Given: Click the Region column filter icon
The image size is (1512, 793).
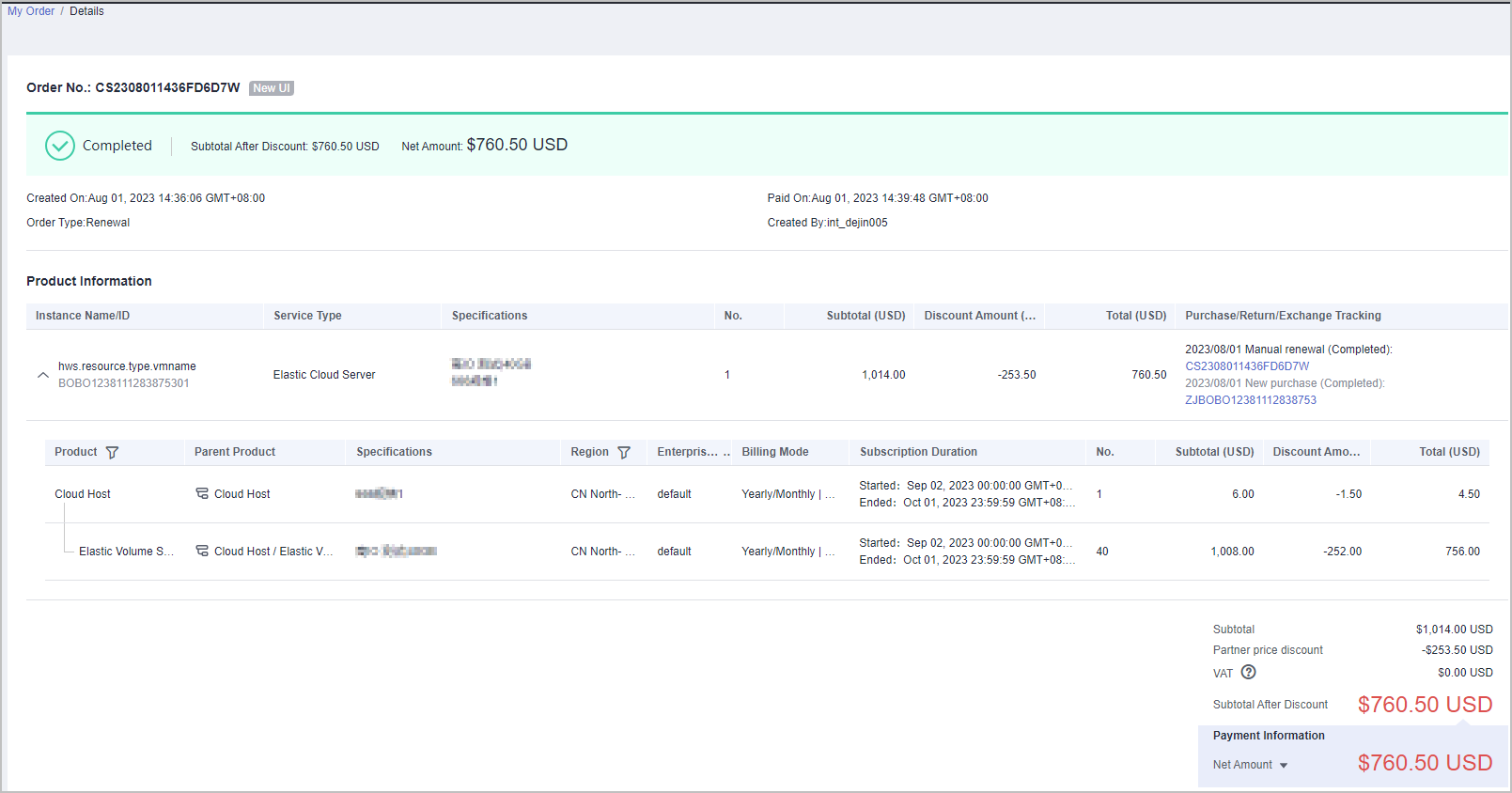Looking at the screenshot, I should [624, 453].
